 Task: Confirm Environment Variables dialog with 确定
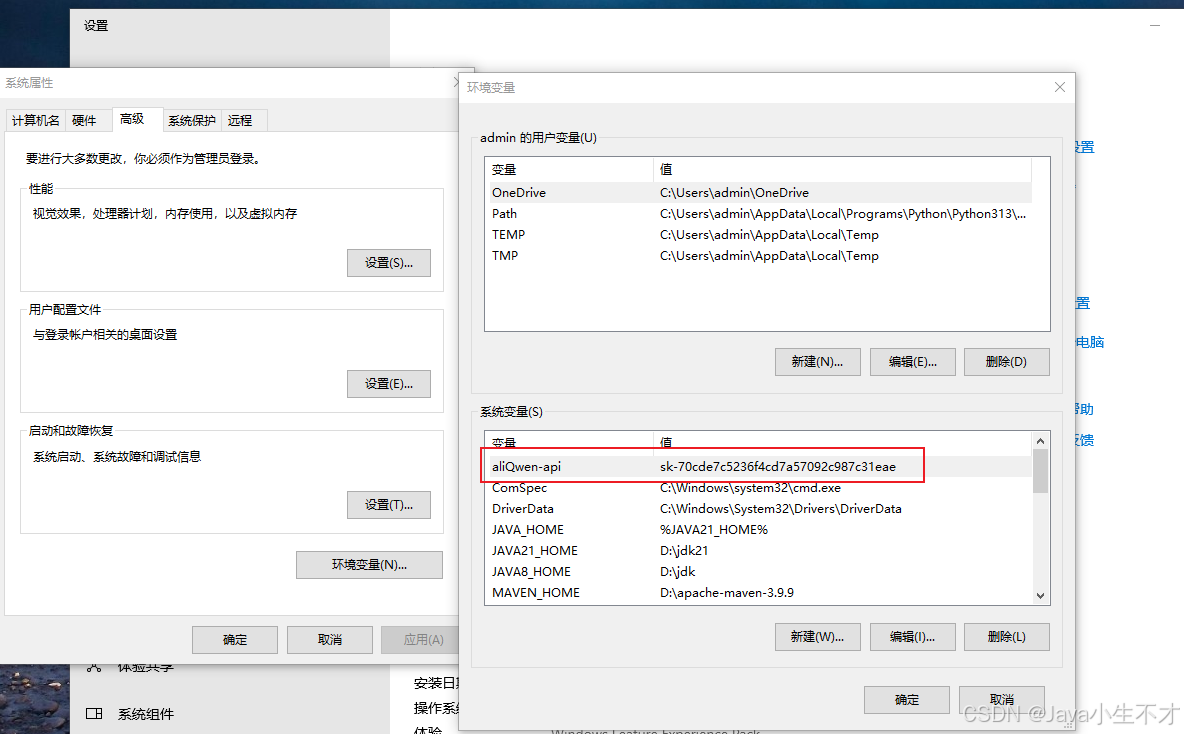coord(907,700)
